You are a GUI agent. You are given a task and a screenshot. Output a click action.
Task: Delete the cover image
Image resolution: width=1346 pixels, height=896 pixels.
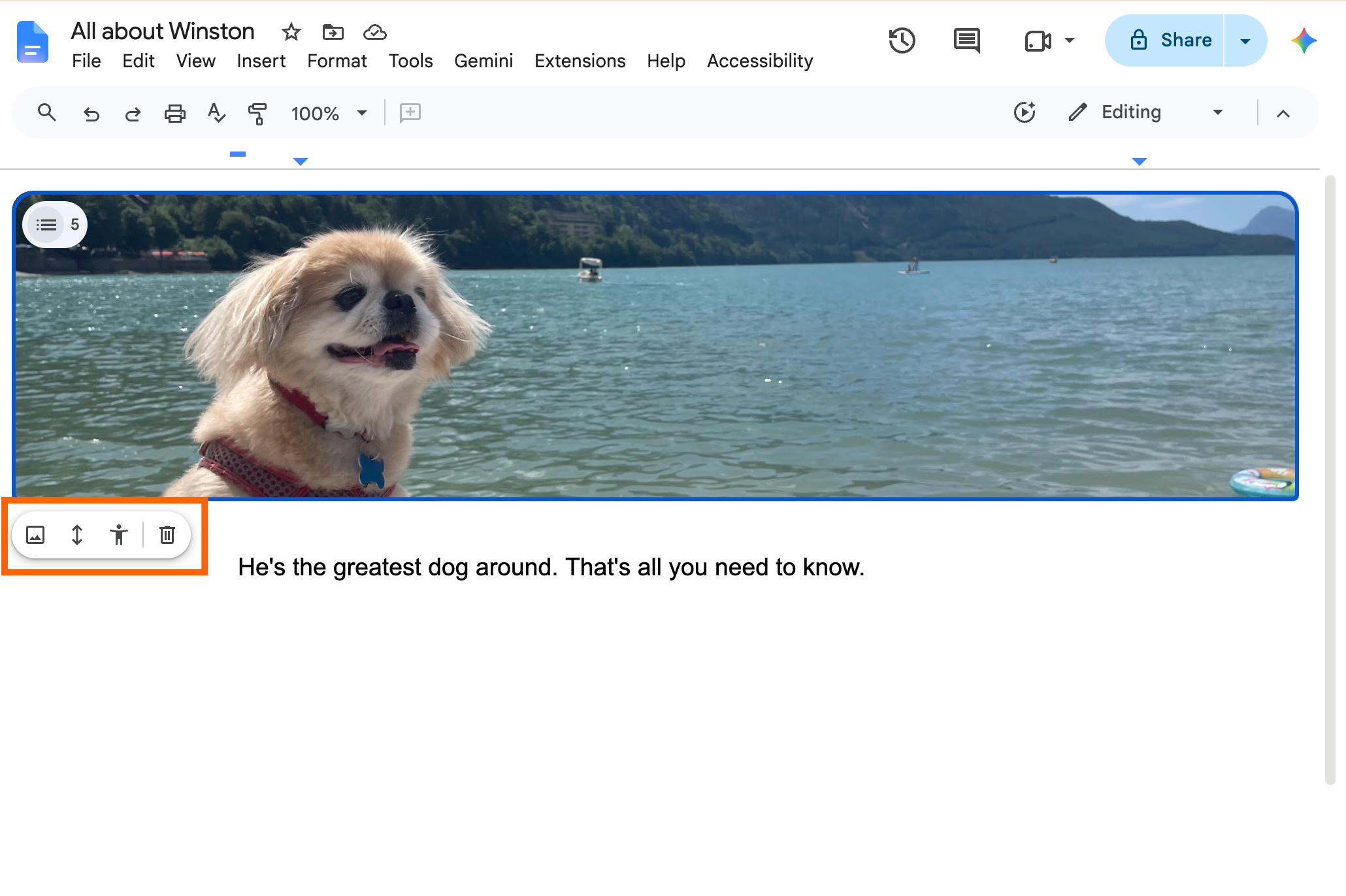167,535
